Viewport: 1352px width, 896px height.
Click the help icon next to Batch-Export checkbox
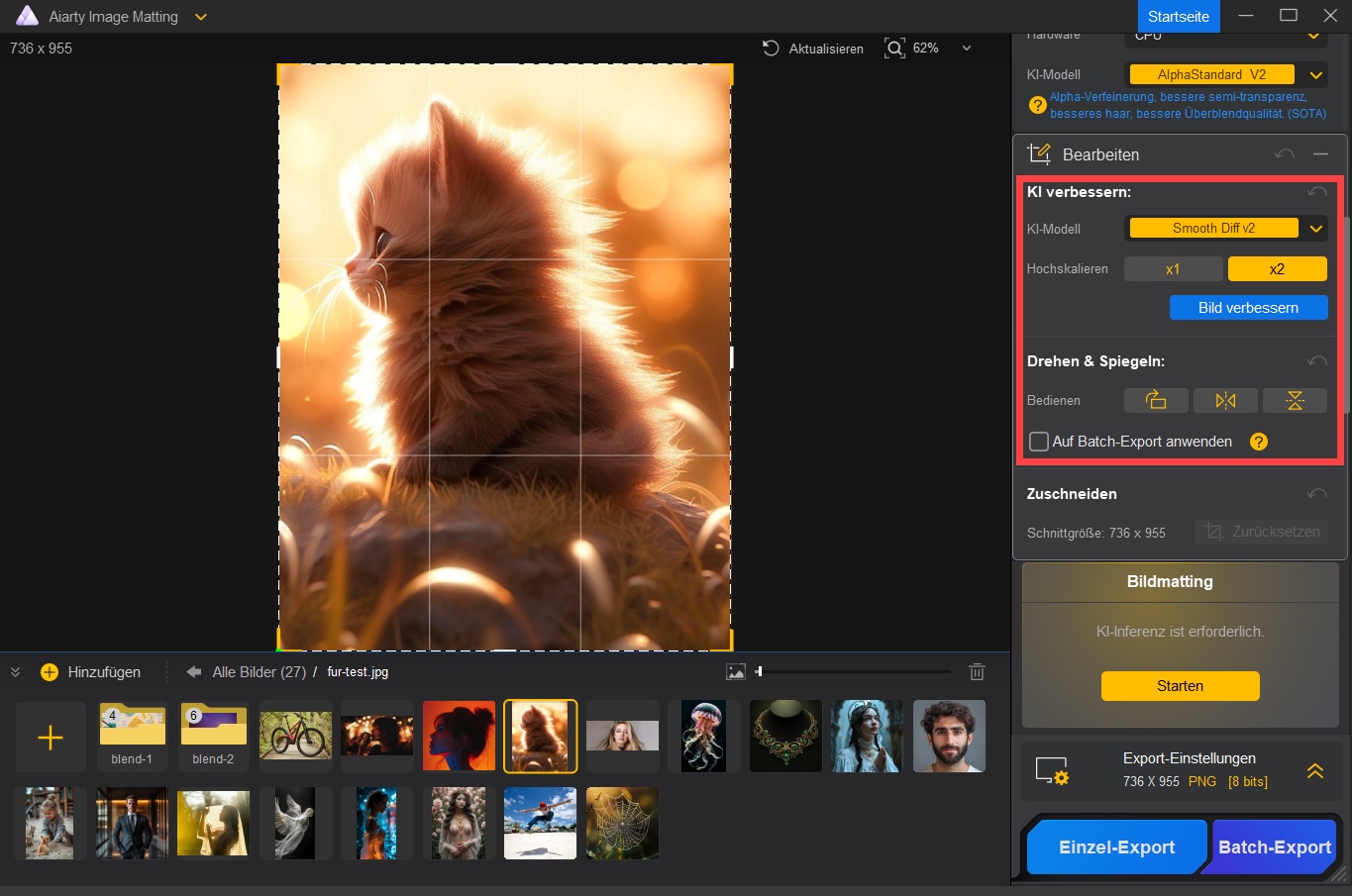coord(1258,442)
